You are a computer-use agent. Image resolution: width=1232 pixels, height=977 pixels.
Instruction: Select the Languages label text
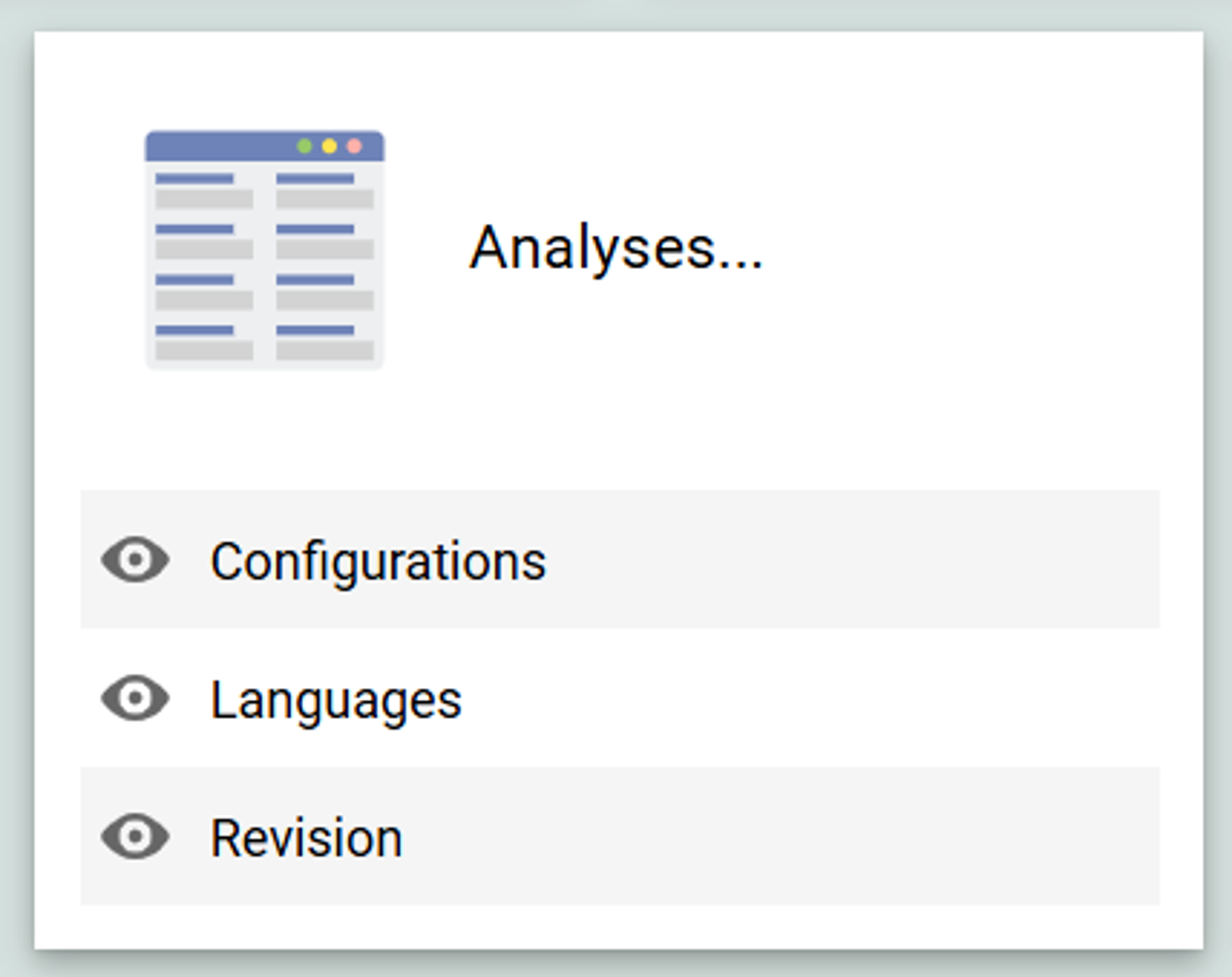pyautogui.click(x=336, y=700)
